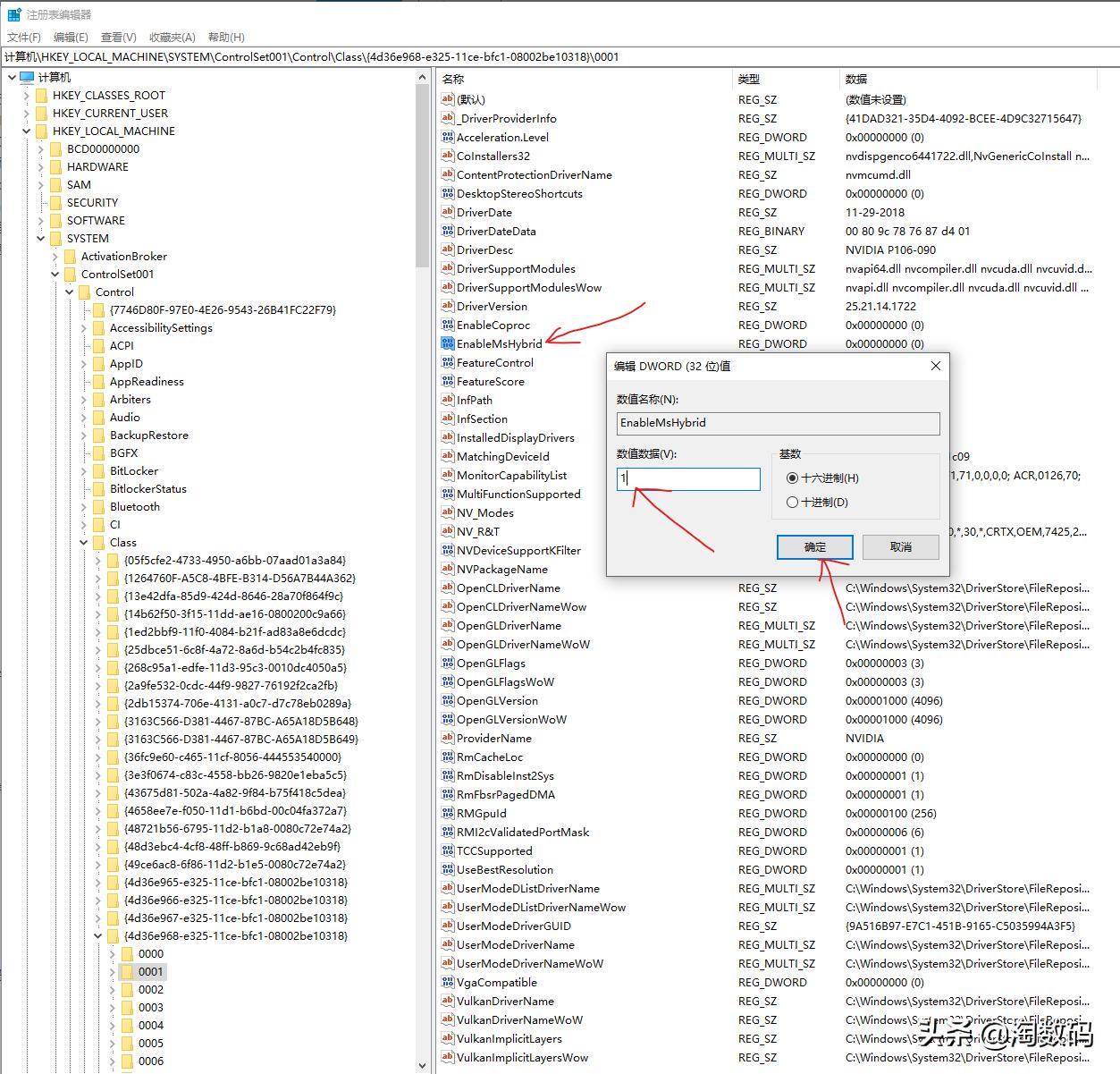The height and width of the screenshot is (1074, 1120).
Task: Select the 十六进制(H) hexadecimal radio button
Action: (x=792, y=478)
